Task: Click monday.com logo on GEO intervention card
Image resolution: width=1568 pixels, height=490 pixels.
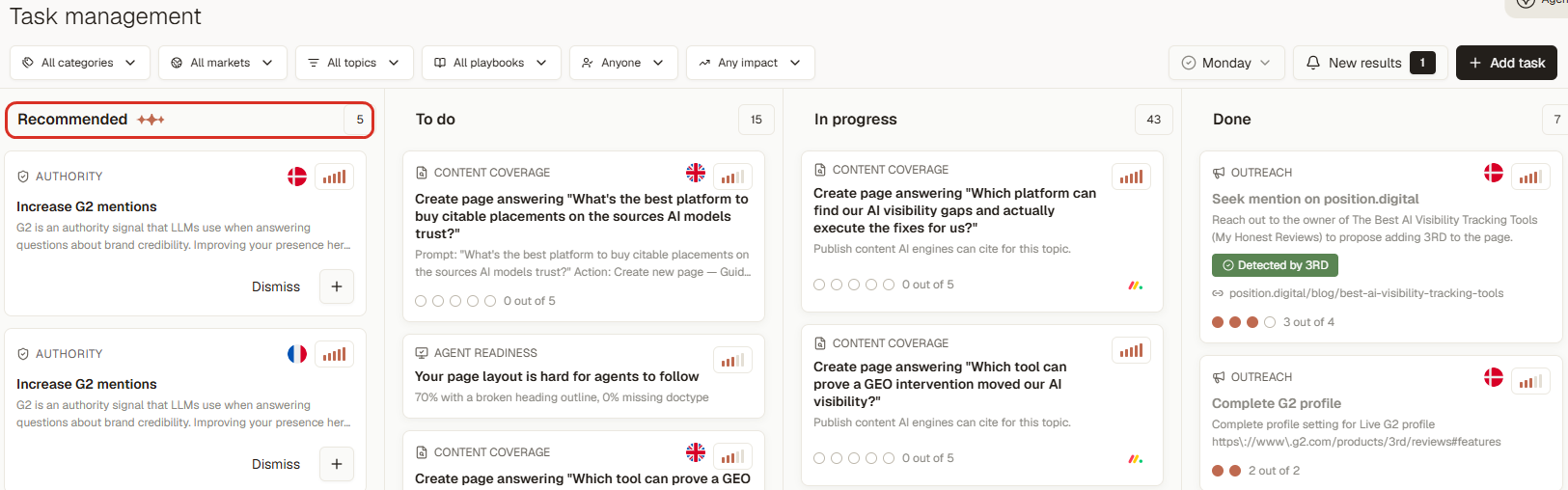Action: tap(1136, 459)
